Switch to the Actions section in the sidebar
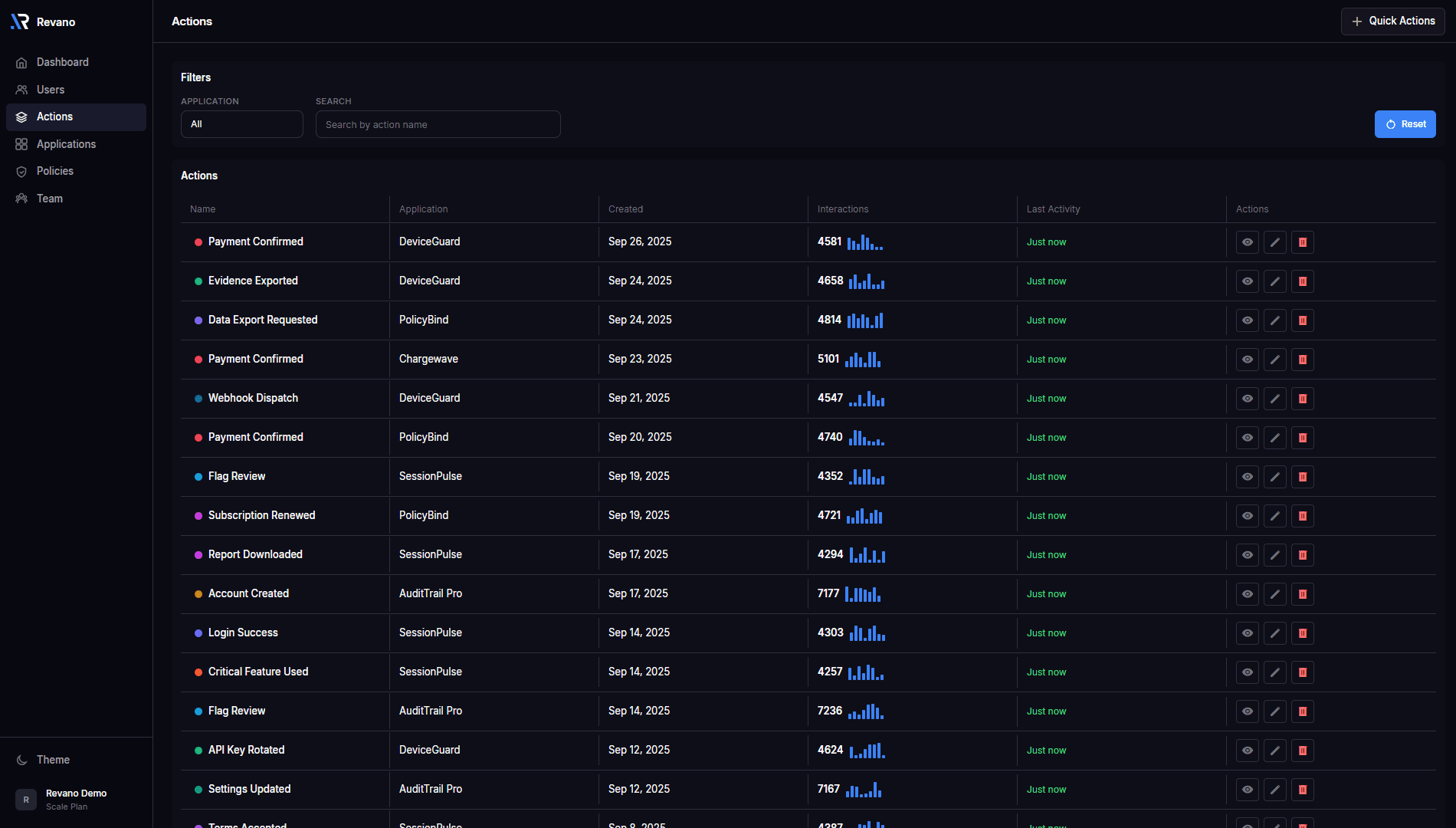 pos(54,117)
